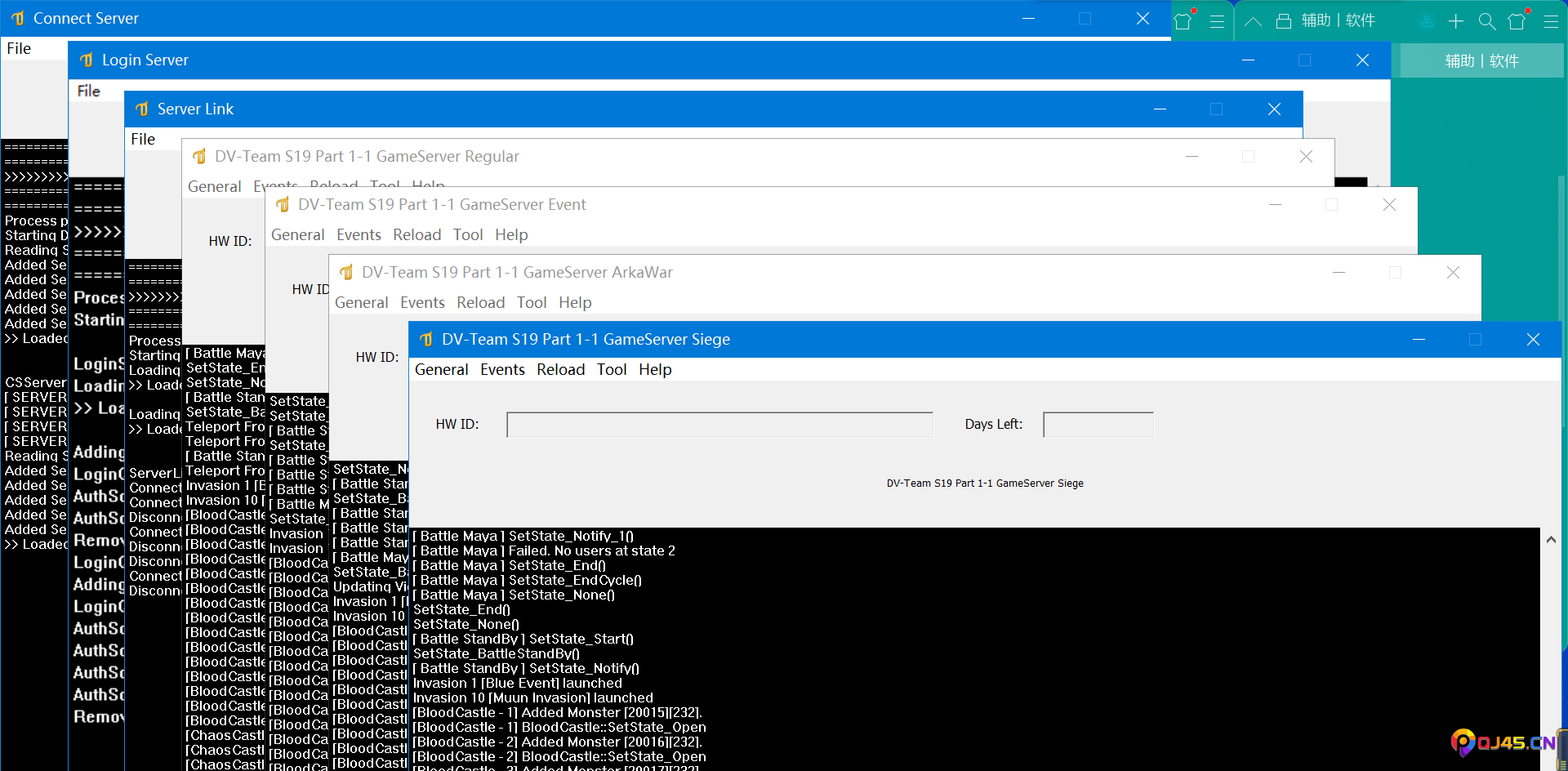Click the GameServer Siege title bar app icon

[426, 339]
